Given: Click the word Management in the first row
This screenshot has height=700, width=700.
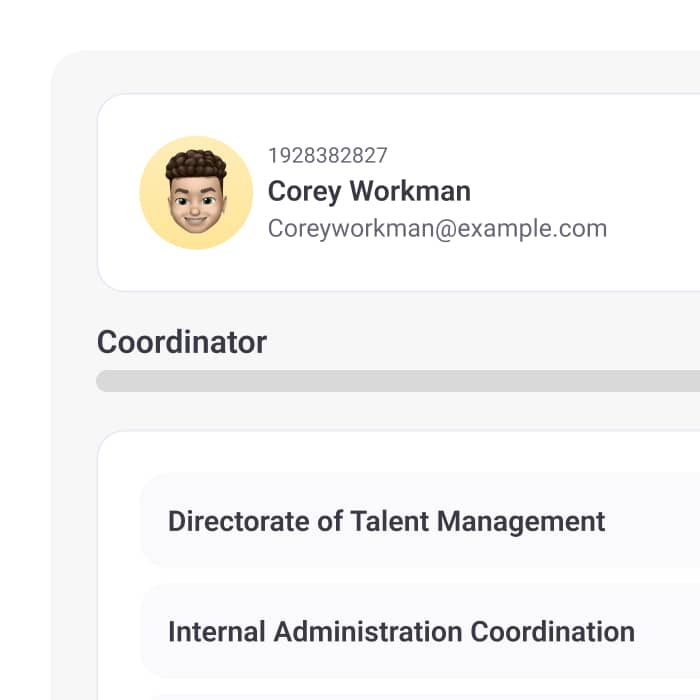Looking at the screenshot, I should [521, 522].
